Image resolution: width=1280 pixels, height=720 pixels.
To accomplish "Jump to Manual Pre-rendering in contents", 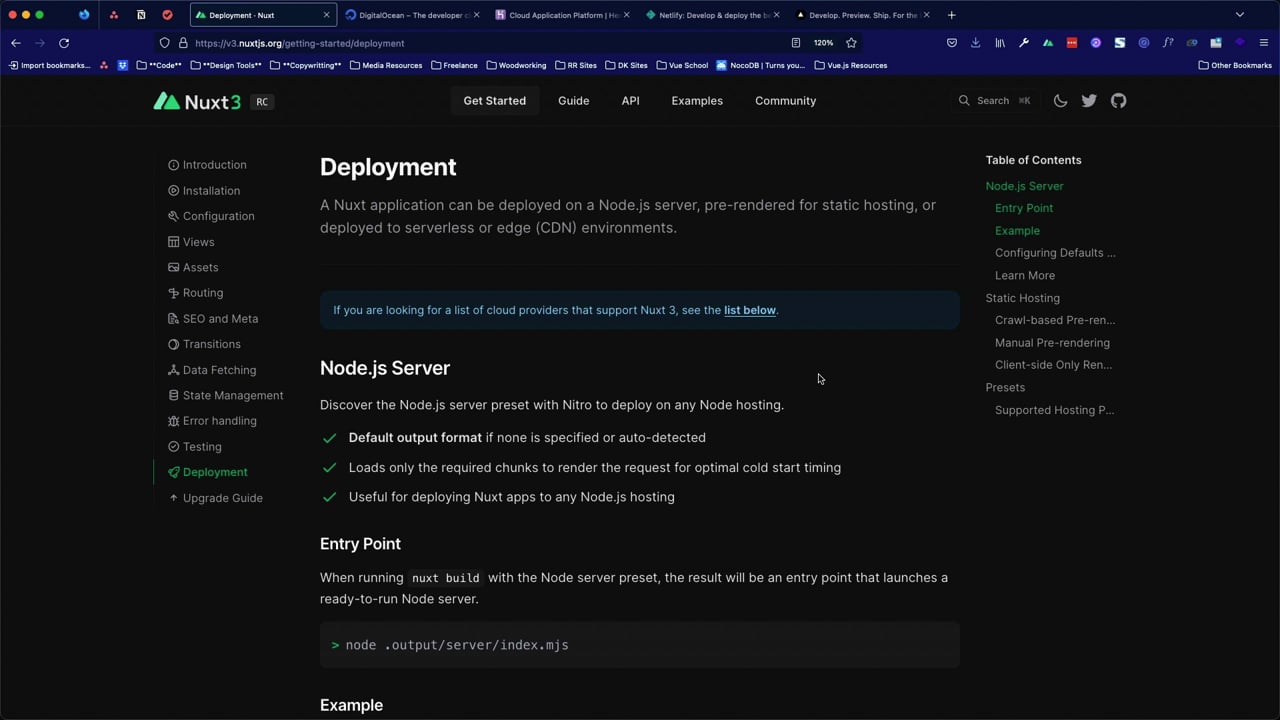I will pos(1052,342).
